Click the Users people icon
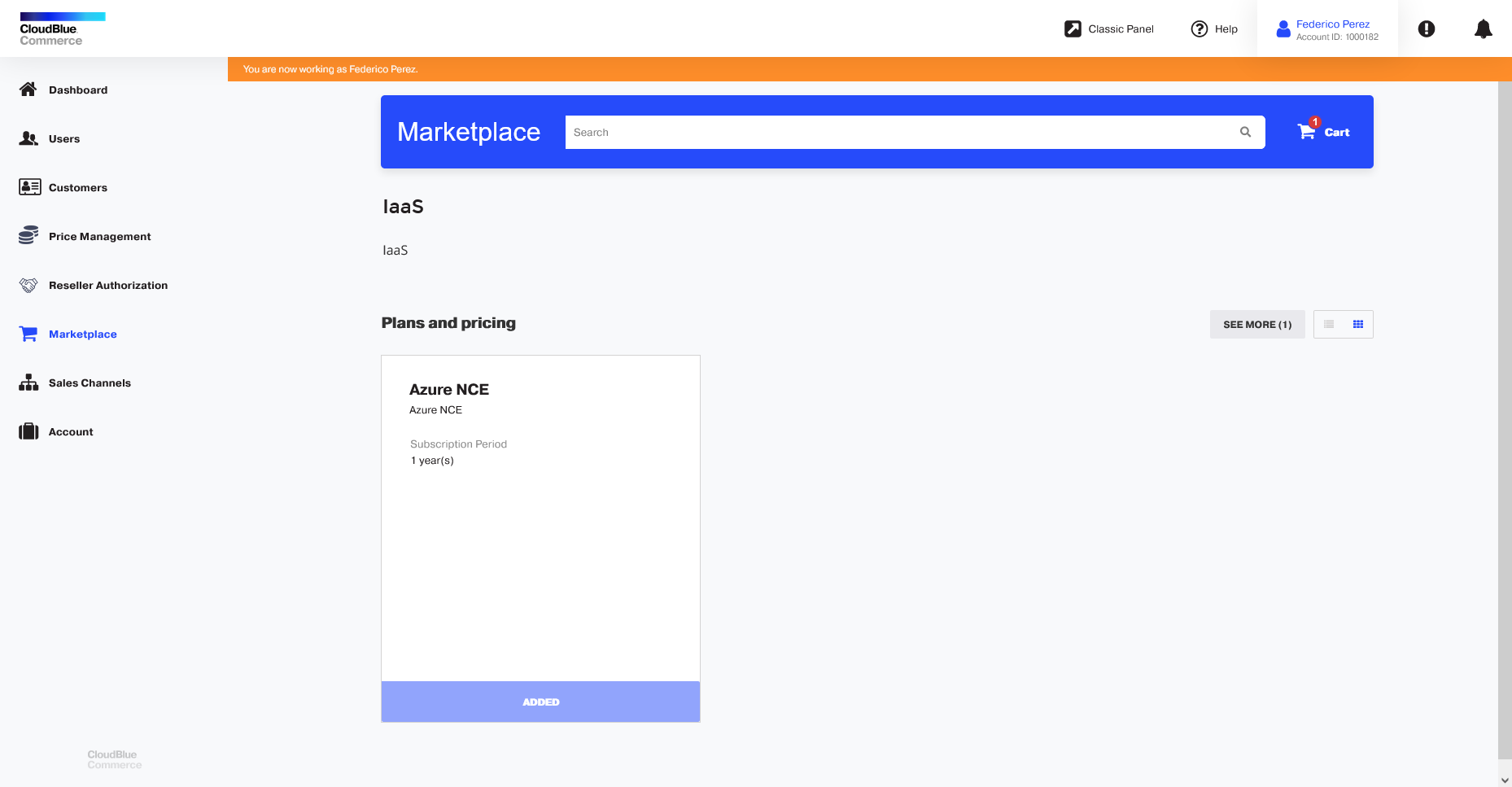Screen dimensions: 1512x787 [x=28, y=138]
